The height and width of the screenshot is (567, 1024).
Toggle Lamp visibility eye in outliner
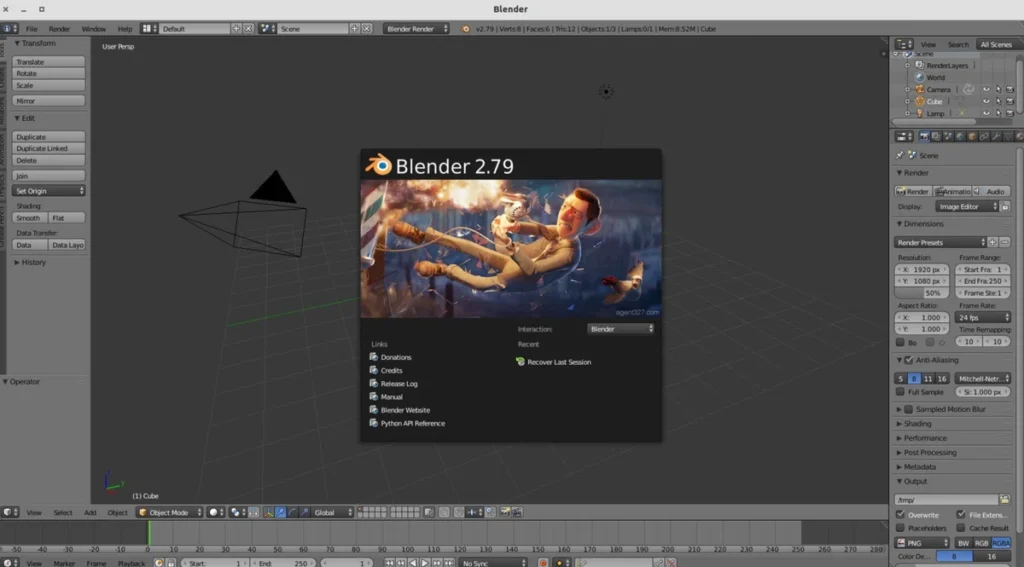986,113
